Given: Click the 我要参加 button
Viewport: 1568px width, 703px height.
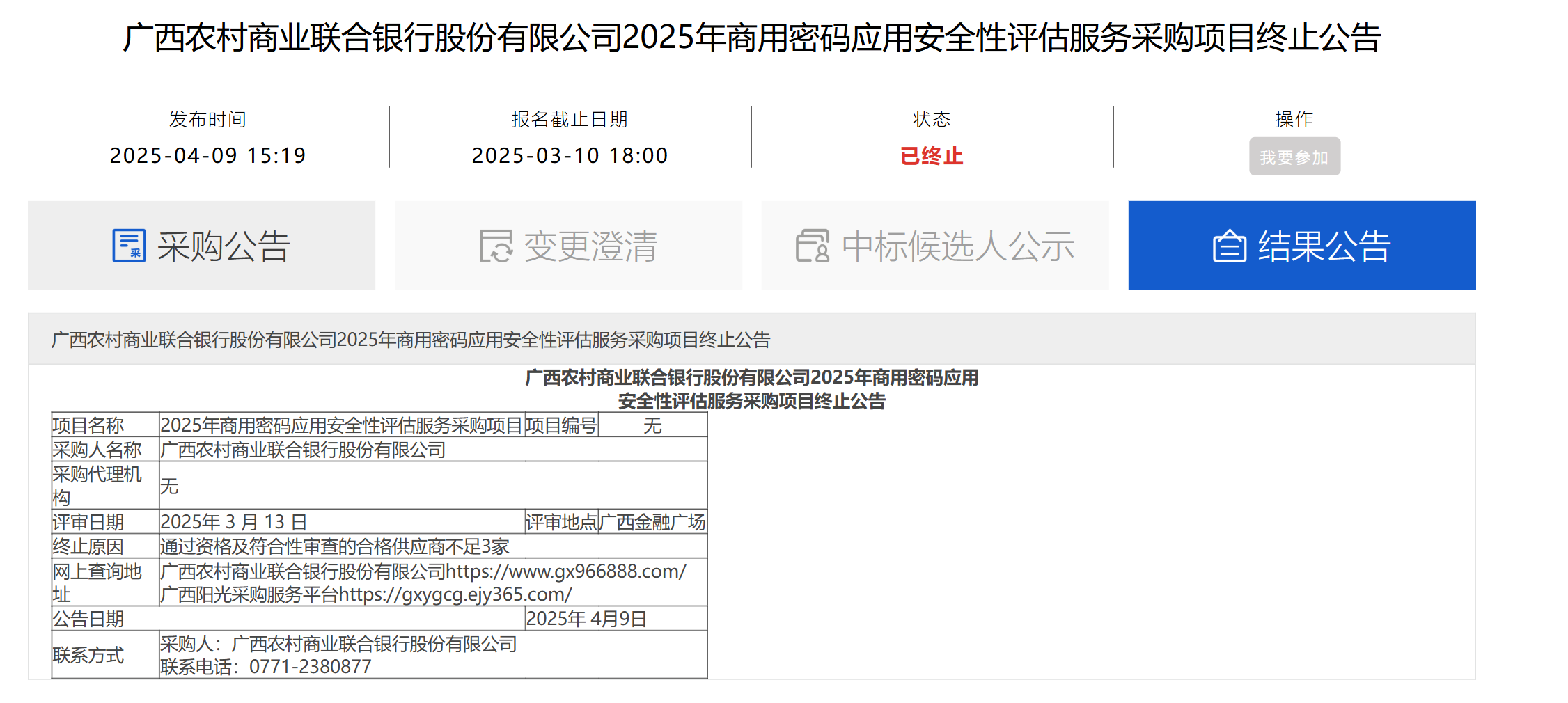Looking at the screenshot, I should 1294,157.
